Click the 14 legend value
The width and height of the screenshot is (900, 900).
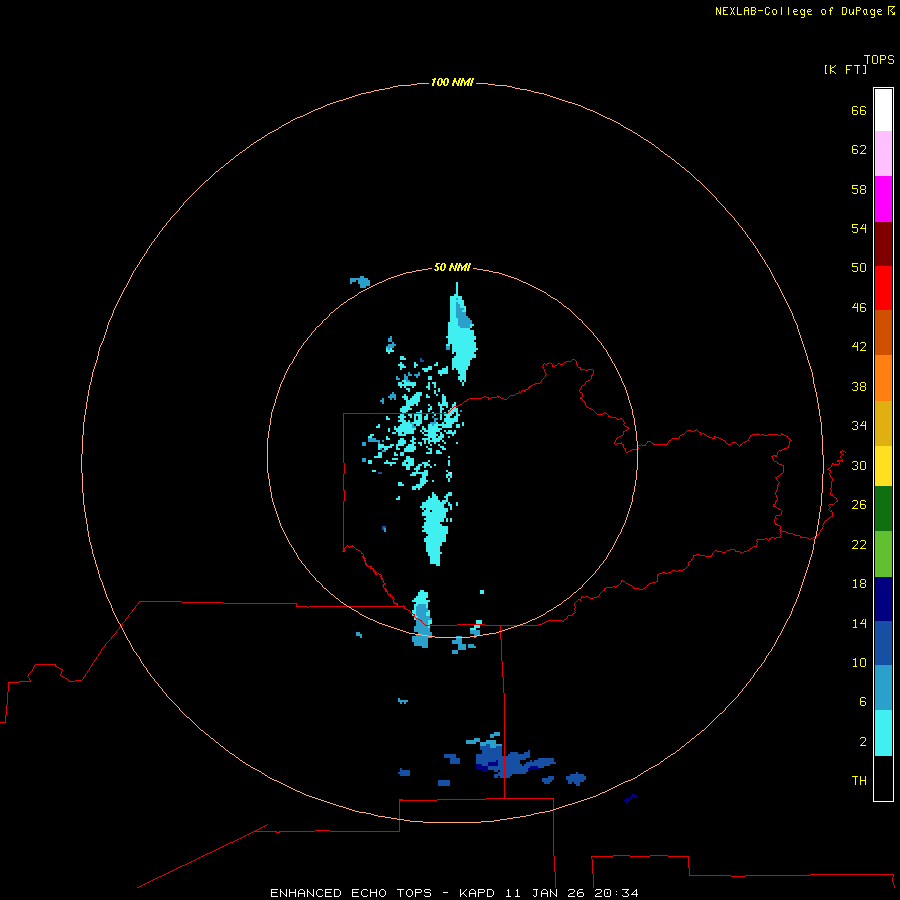pyautogui.click(x=859, y=623)
